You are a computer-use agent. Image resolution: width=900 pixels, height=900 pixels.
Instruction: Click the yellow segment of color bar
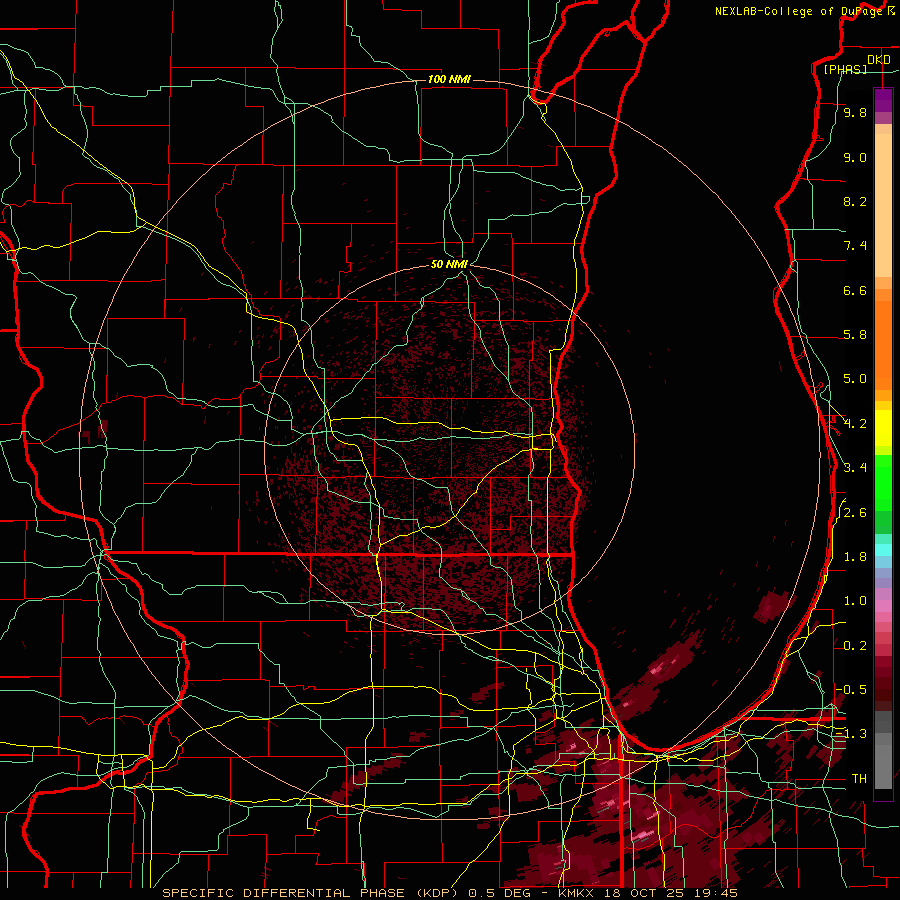(x=883, y=428)
